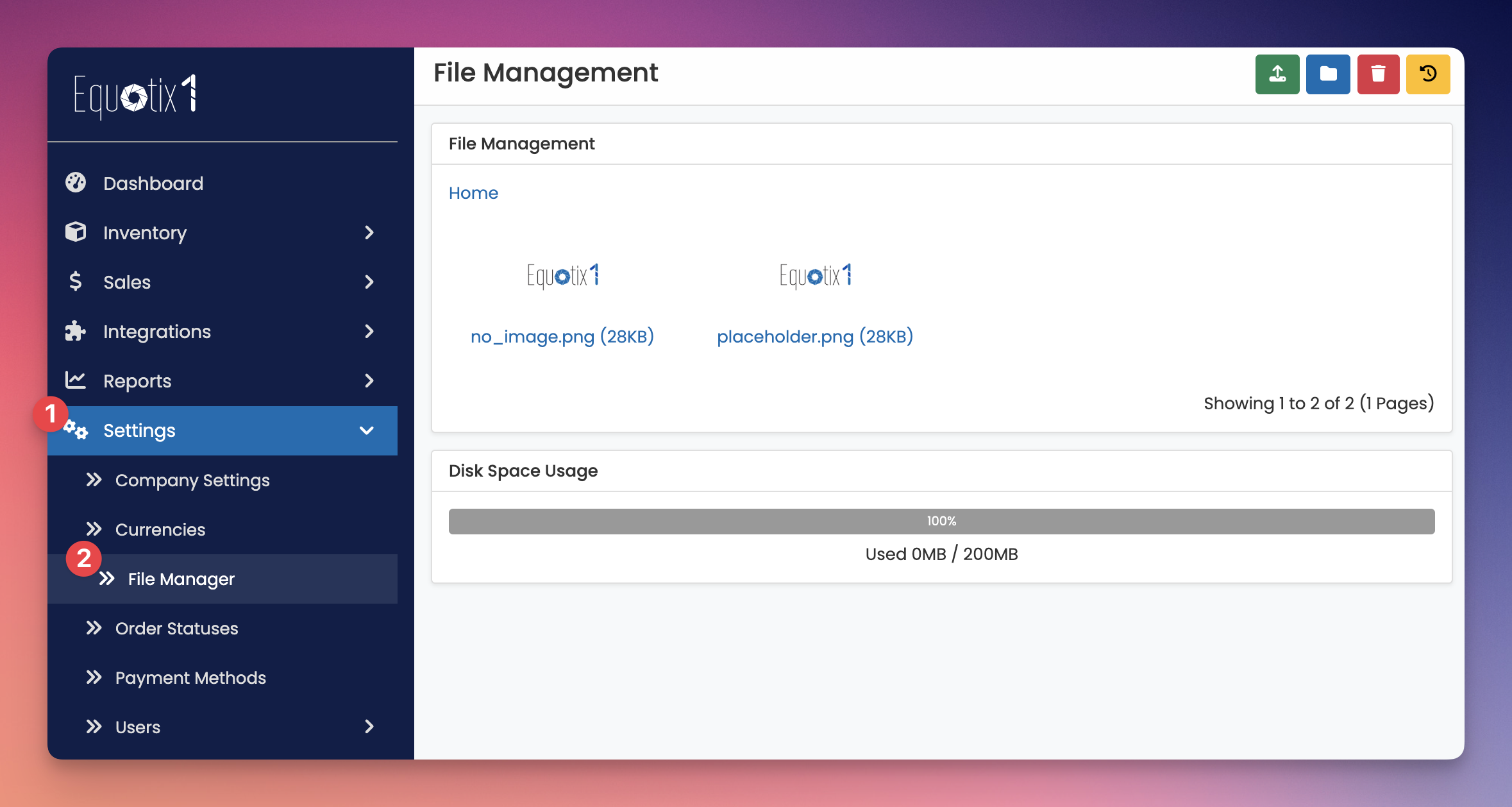Click the Dashboard gauge icon
Viewport: 1512px width, 807px height.
[x=76, y=183]
